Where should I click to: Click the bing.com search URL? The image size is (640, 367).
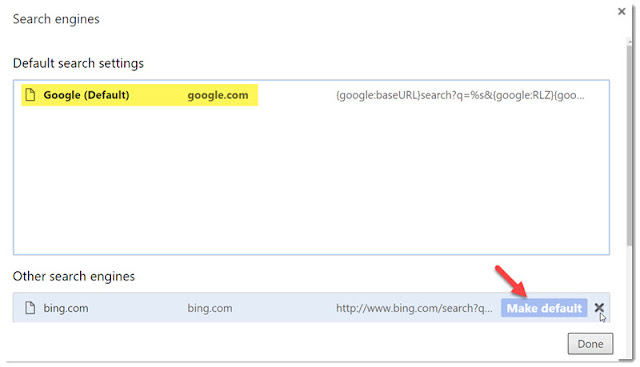(x=414, y=308)
